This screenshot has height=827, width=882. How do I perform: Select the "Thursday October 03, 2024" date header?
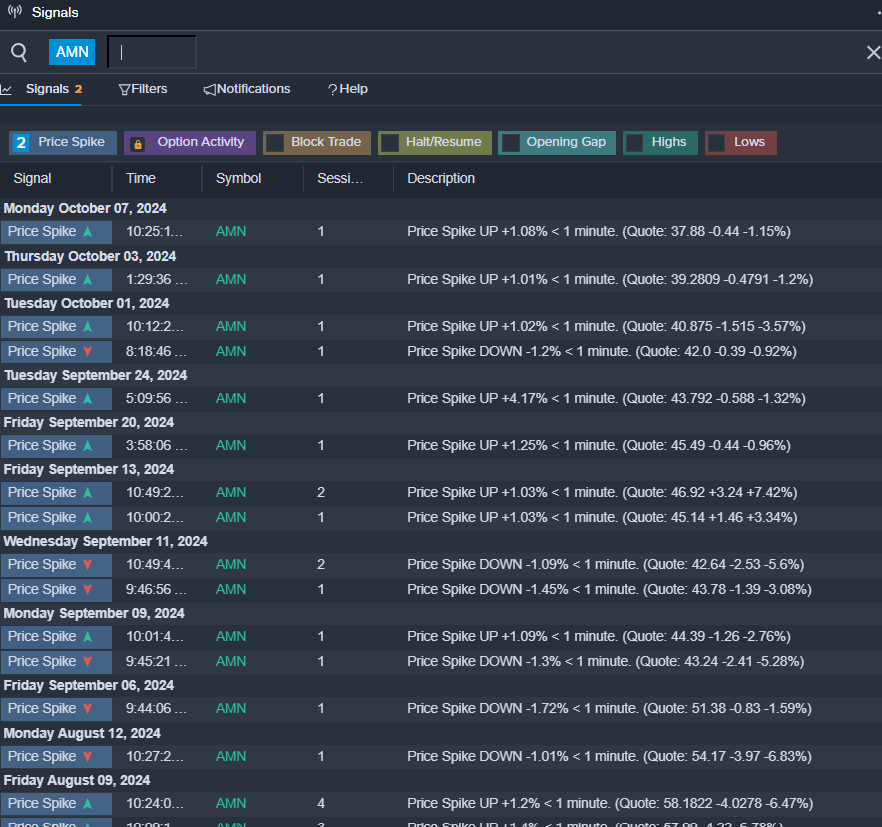tap(90, 257)
